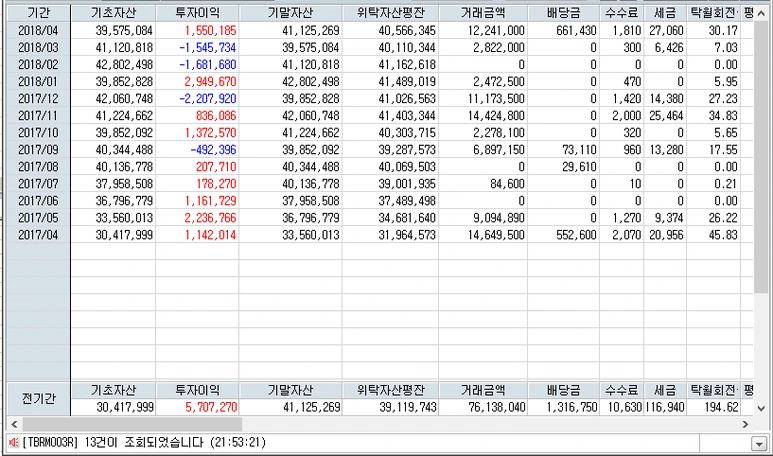Click the 기간 column header
The image size is (773, 456).
(39, 13)
